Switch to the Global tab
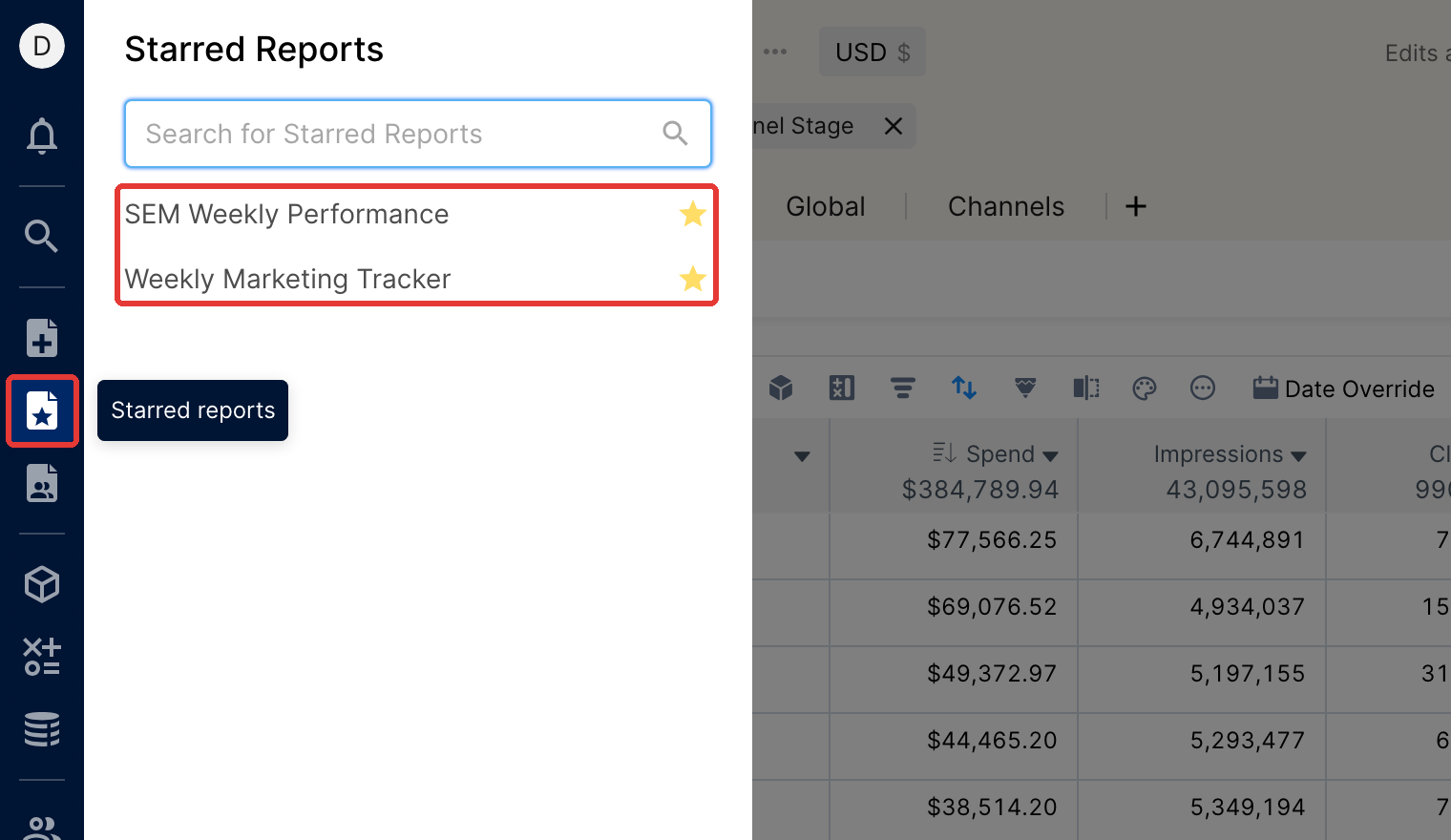 [826, 206]
